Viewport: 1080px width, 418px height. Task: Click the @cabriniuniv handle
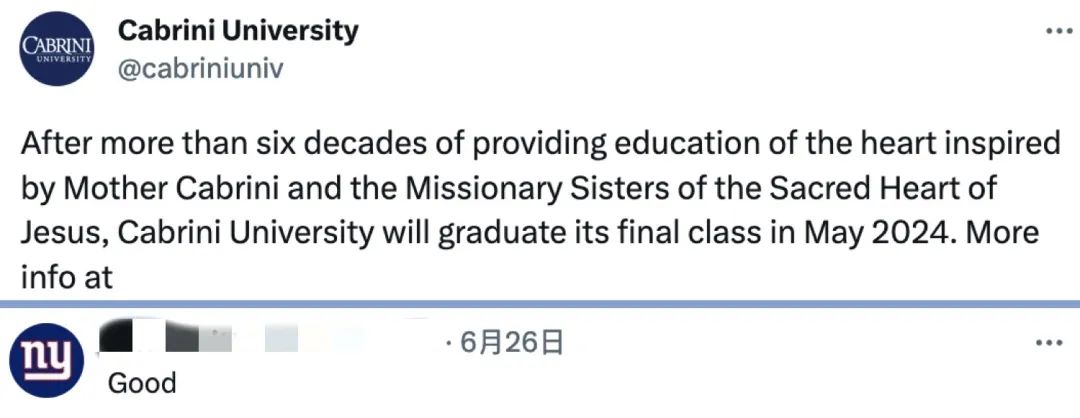click(x=201, y=68)
